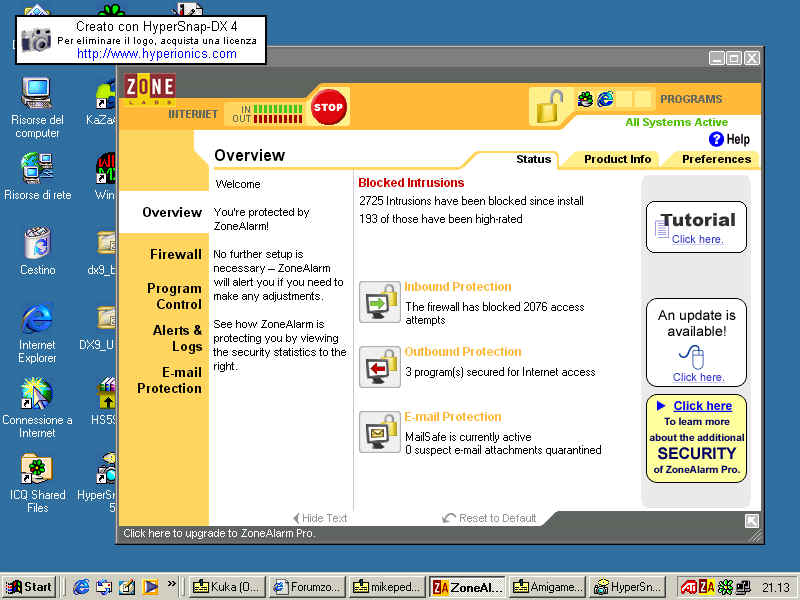The width and height of the screenshot is (800, 600).
Task: Click '3 program(s) secured for Internet access'
Action: (x=500, y=372)
